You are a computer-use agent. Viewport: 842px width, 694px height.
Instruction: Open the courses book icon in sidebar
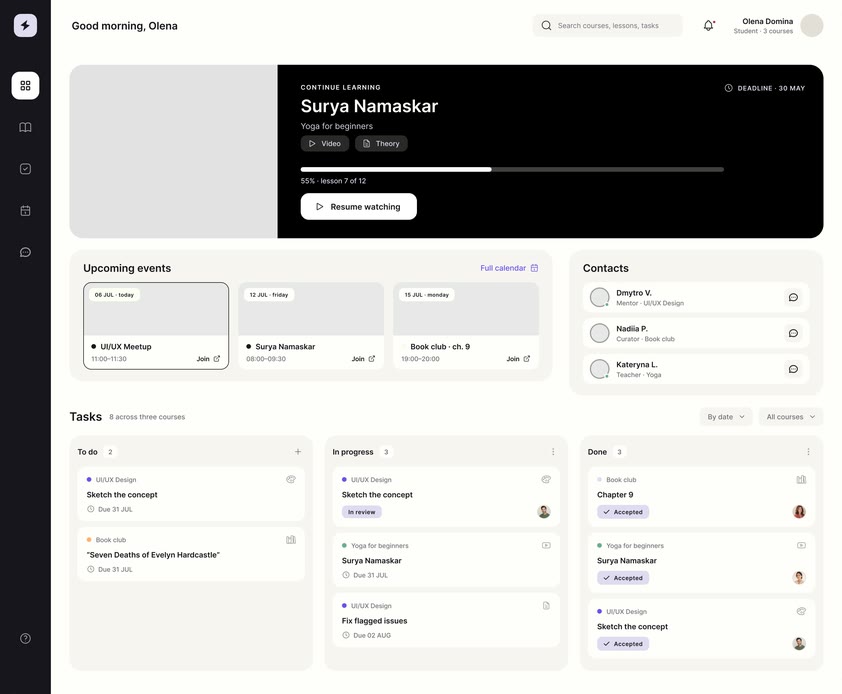click(x=25, y=127)
